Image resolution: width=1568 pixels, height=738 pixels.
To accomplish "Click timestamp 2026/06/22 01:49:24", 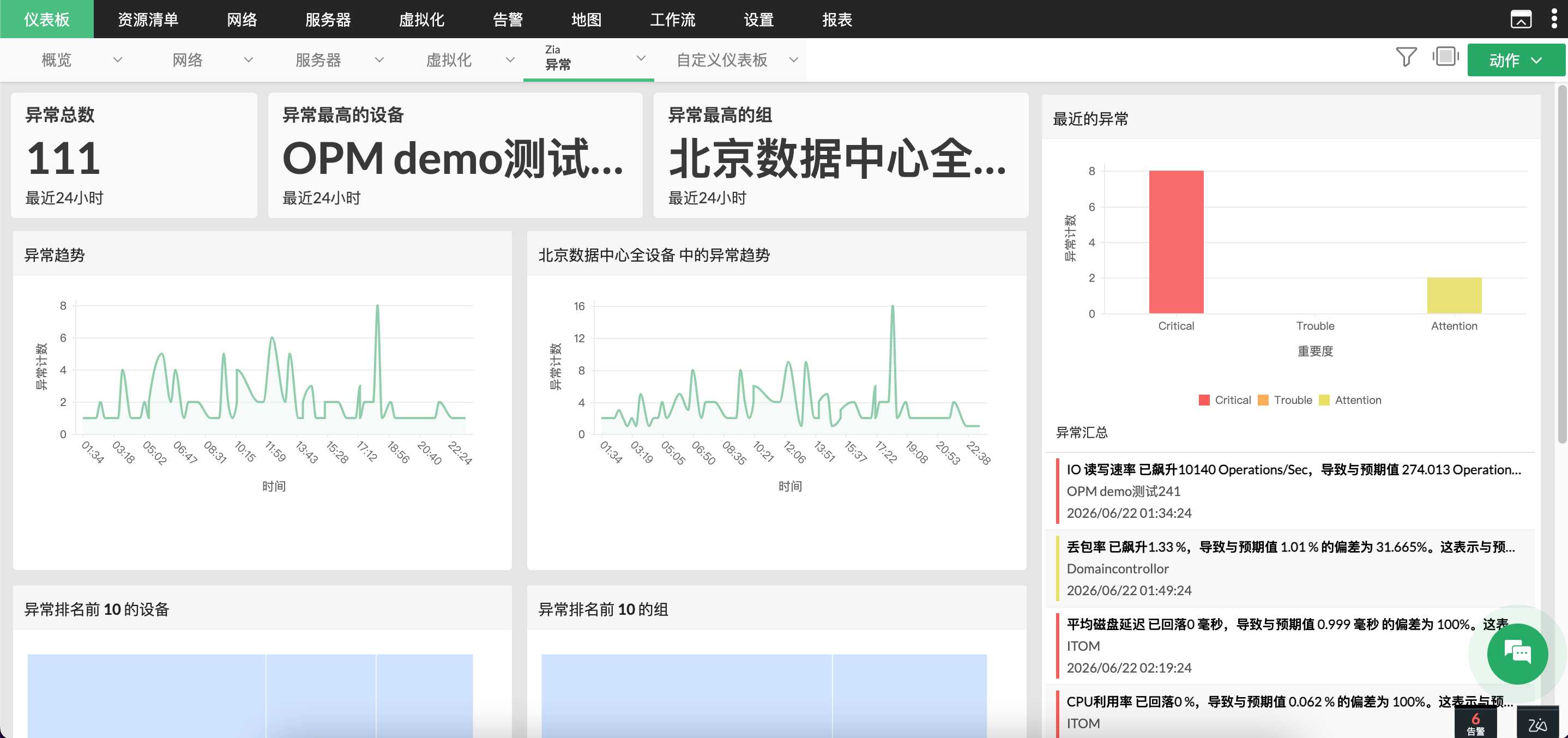I will click(1129, 590).
